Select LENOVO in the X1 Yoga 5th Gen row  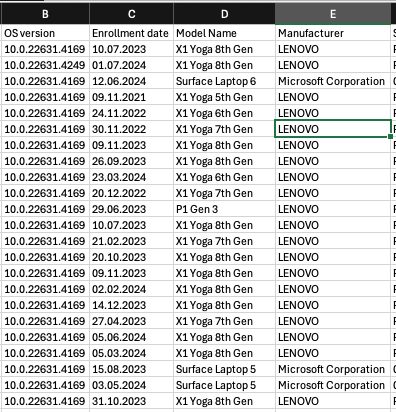(333, 97)
